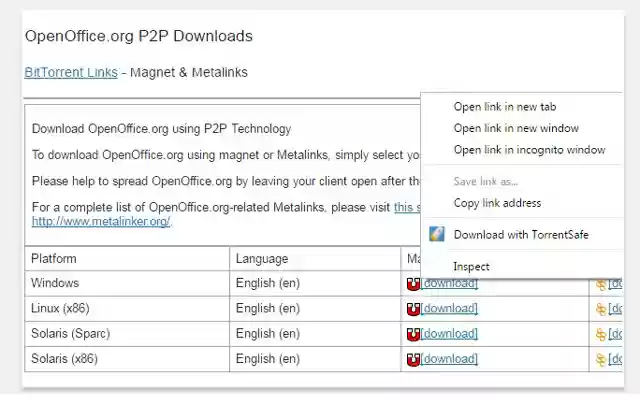Viewport: 640px width, 400px height.
Task: Click 'Download OpenOffice.org using P2P Technology' text
Action: coord(162,129)
